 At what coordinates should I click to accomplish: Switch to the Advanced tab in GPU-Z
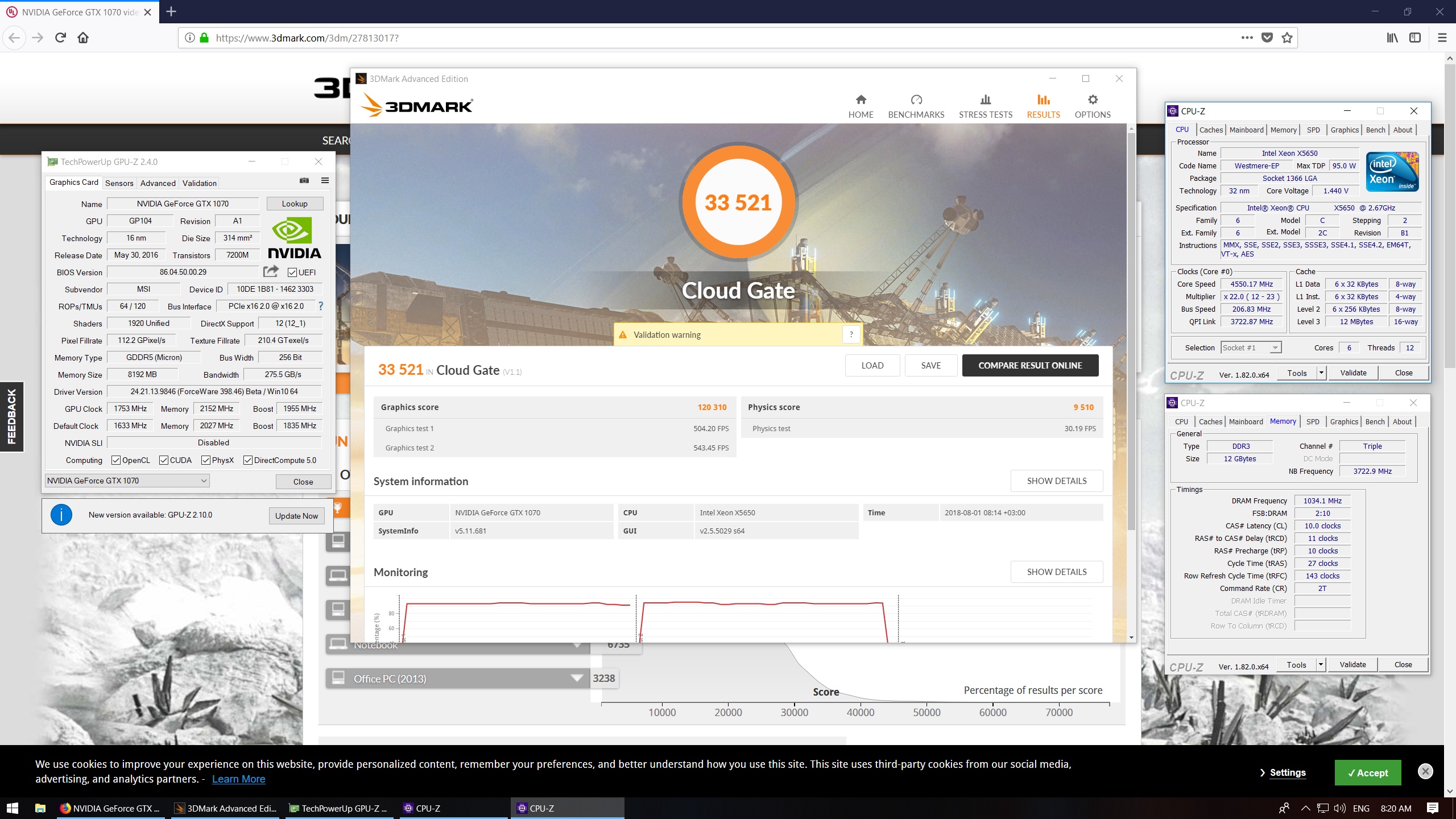158,183
